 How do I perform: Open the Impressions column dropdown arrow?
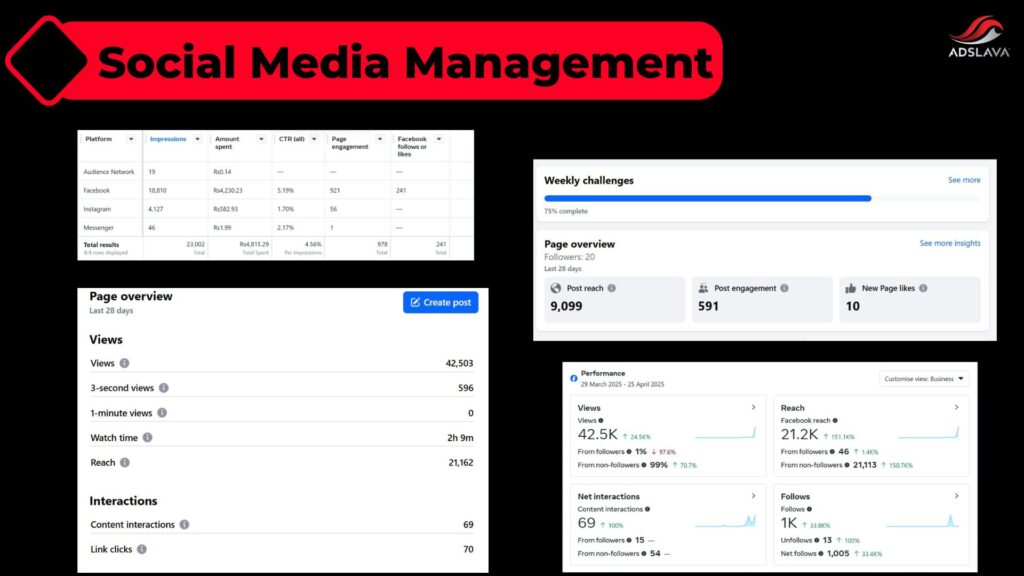pos(197,139)
